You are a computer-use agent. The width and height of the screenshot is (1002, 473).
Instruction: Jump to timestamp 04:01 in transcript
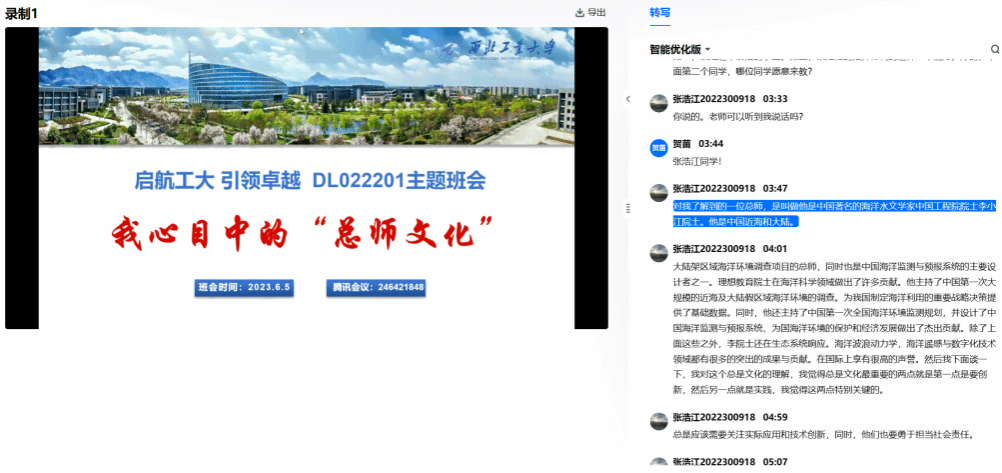775,248
